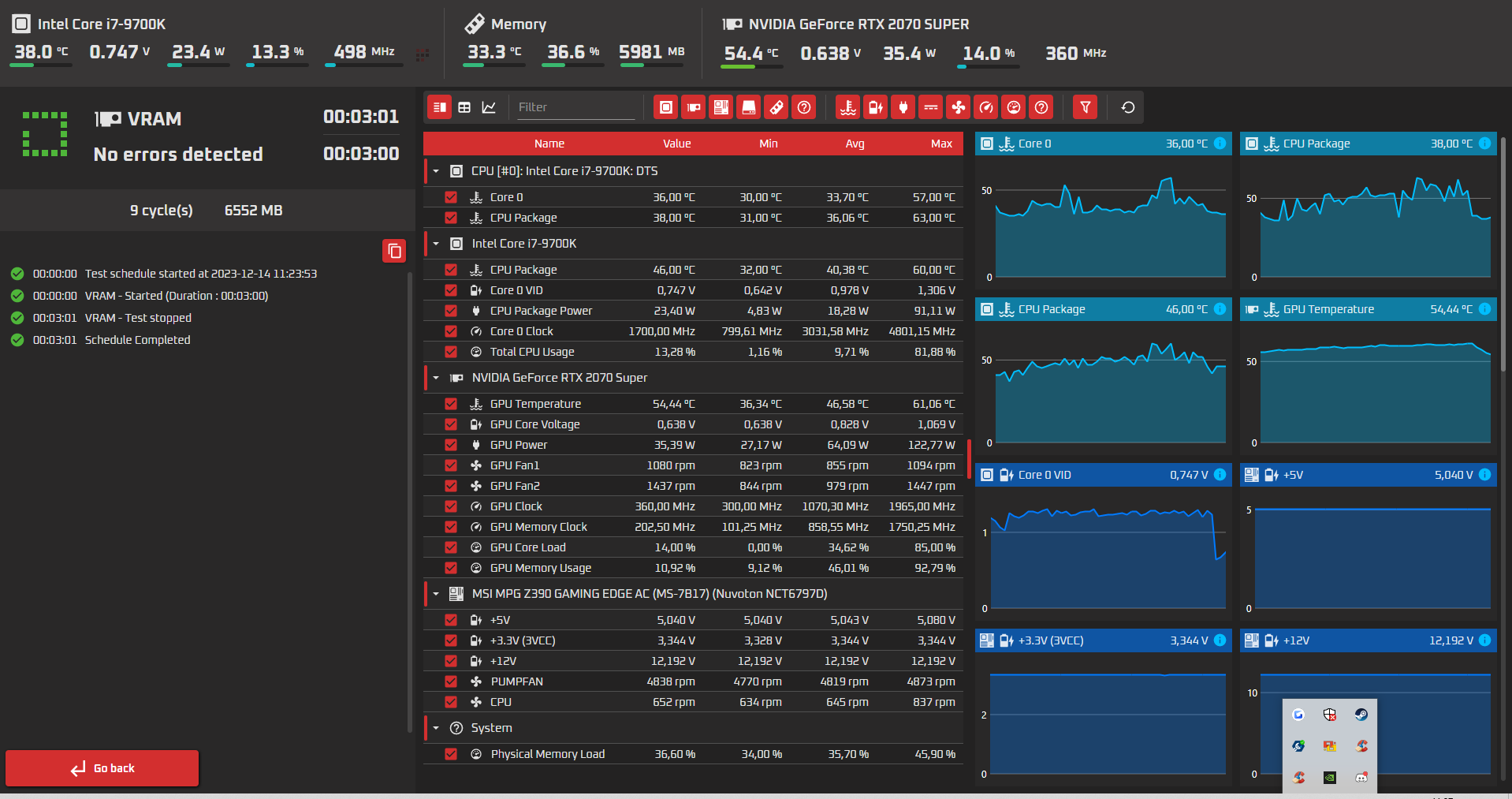Collapse the Intel Core i7-9700K sensor group

[436, 244]
